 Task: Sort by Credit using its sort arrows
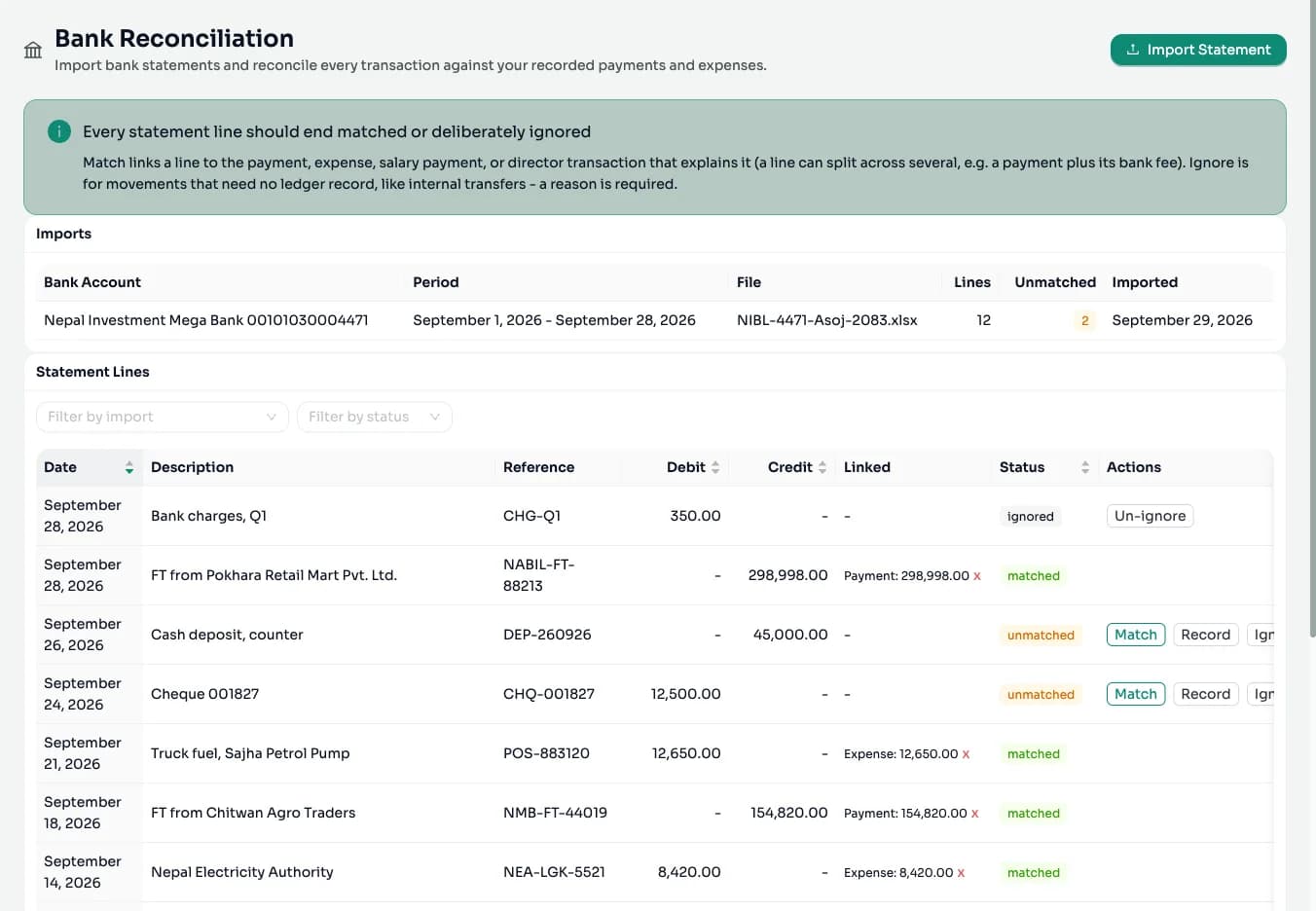coord(822,468)
